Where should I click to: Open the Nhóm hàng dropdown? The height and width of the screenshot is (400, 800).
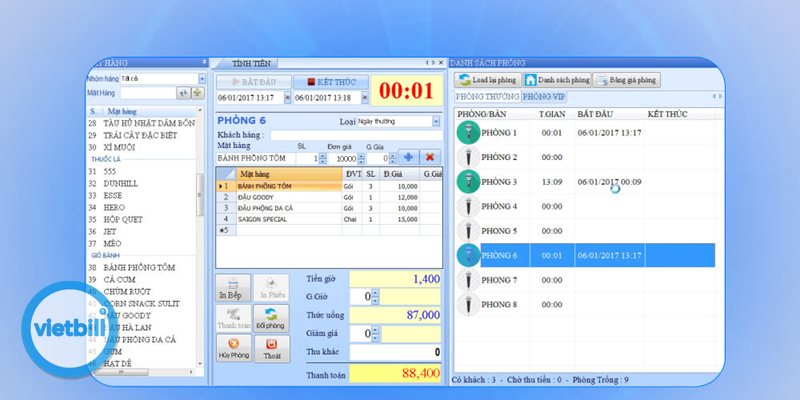(202, 79)
